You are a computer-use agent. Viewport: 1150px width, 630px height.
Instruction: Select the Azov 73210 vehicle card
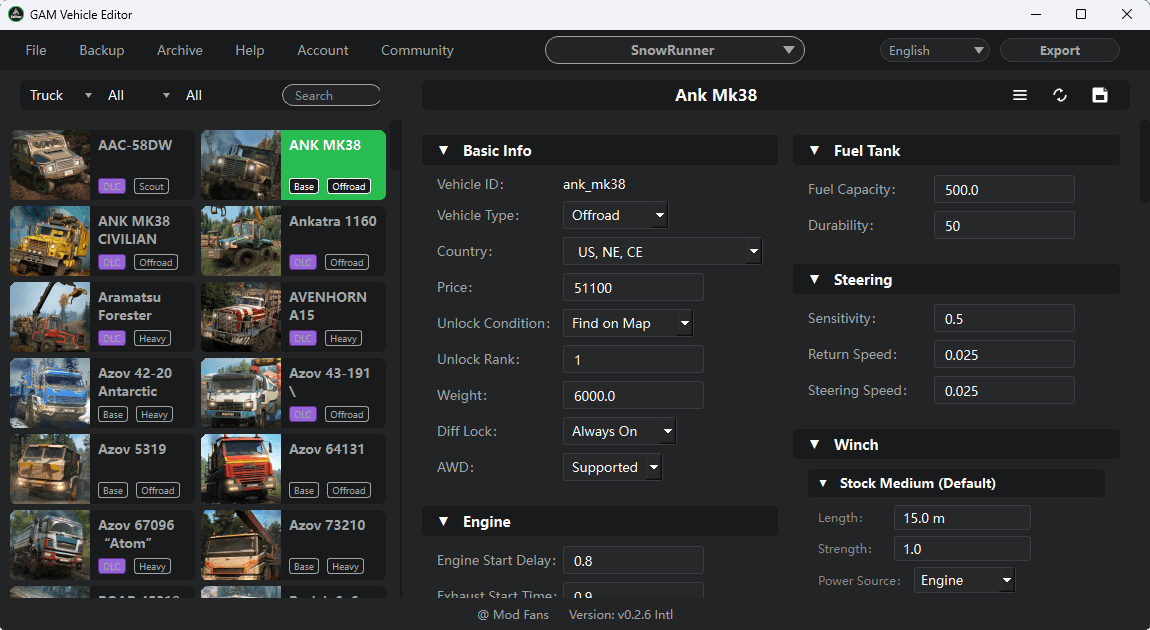(x=293, y=545)
